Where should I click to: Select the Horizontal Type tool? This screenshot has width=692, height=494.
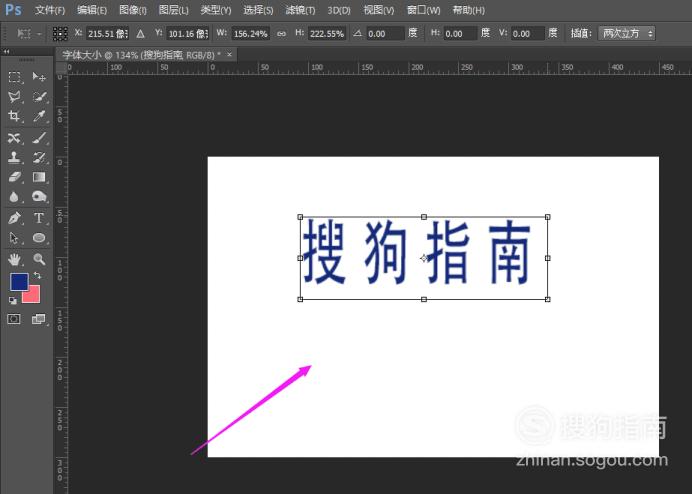(39, 218)
